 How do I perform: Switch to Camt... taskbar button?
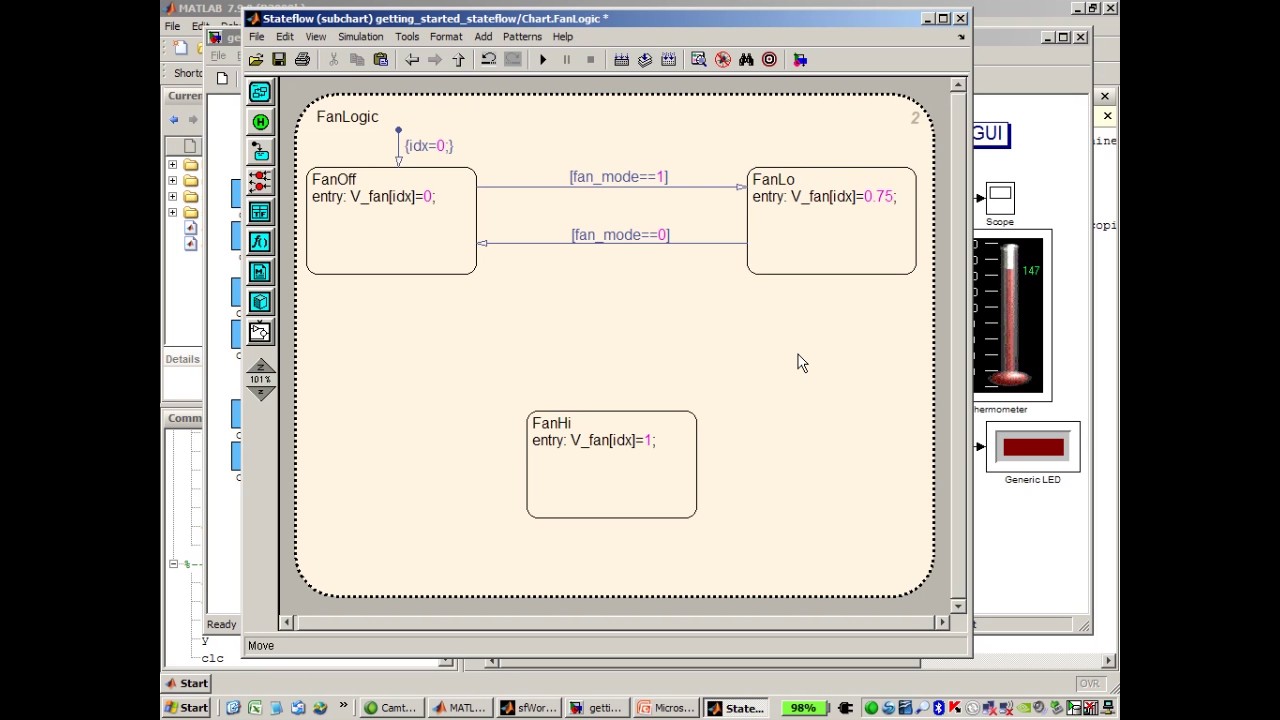click(x=391, y=708)
